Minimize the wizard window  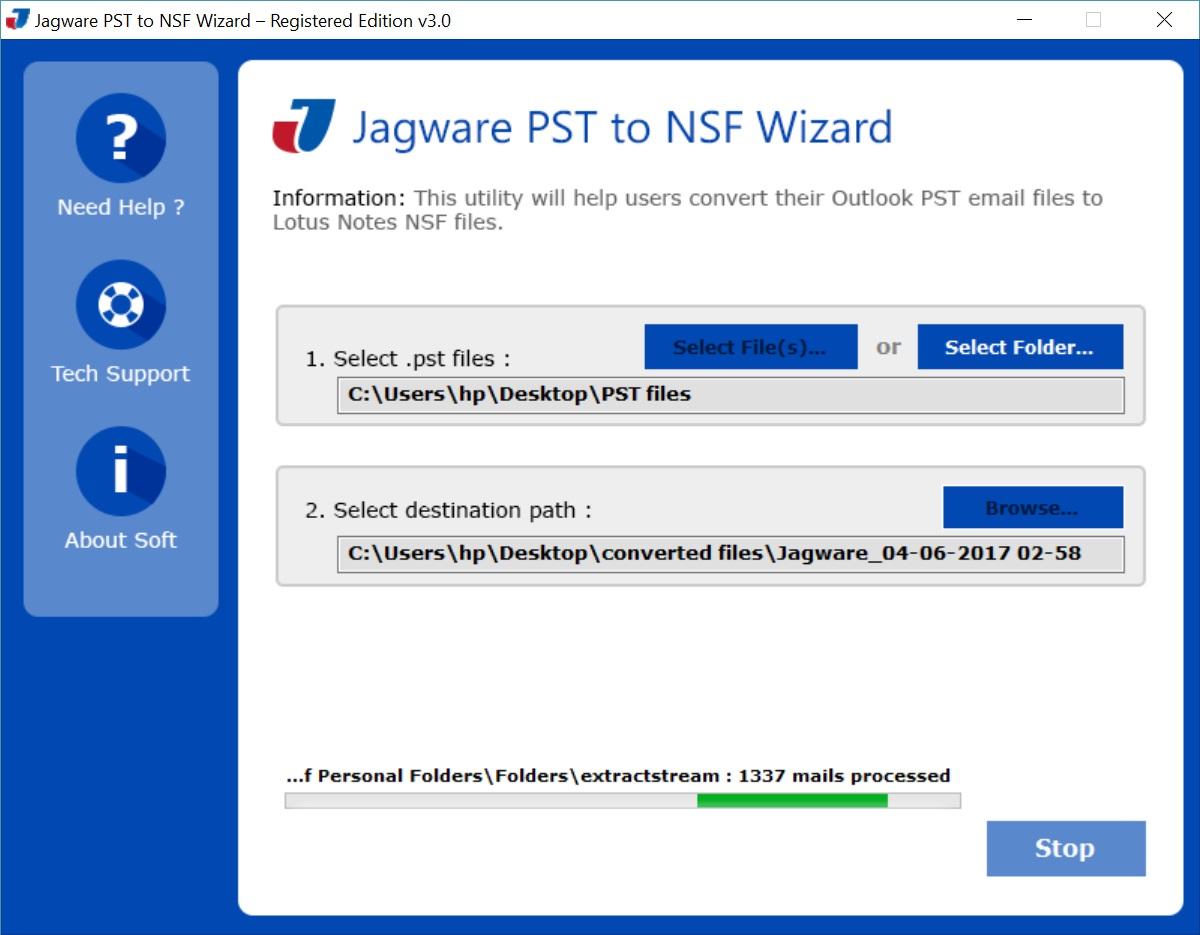click(1024, 20)
